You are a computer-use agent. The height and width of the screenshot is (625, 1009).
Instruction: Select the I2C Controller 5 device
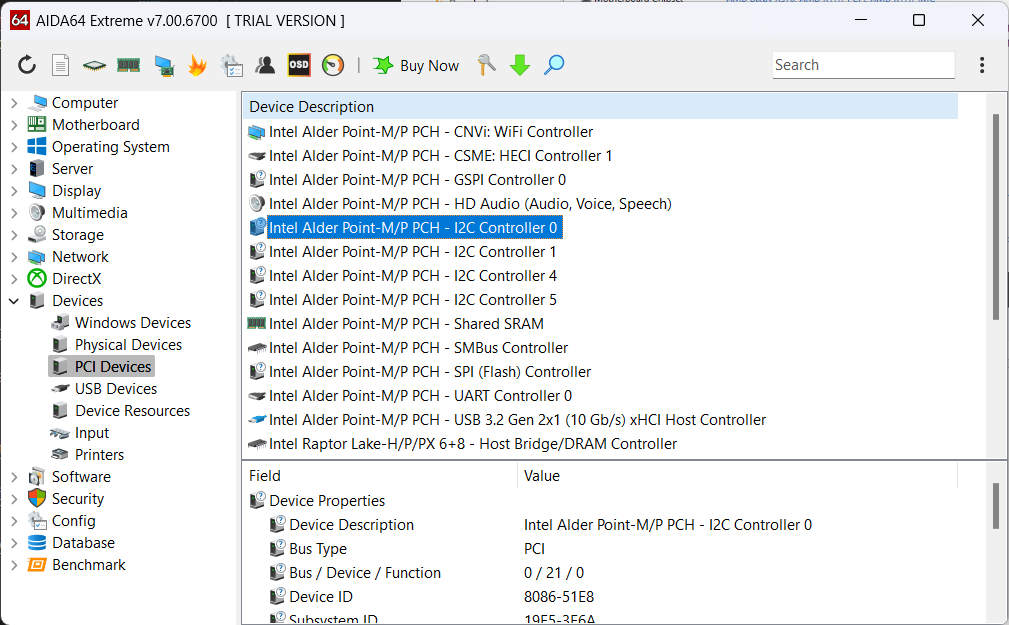(x=412, y=300)
